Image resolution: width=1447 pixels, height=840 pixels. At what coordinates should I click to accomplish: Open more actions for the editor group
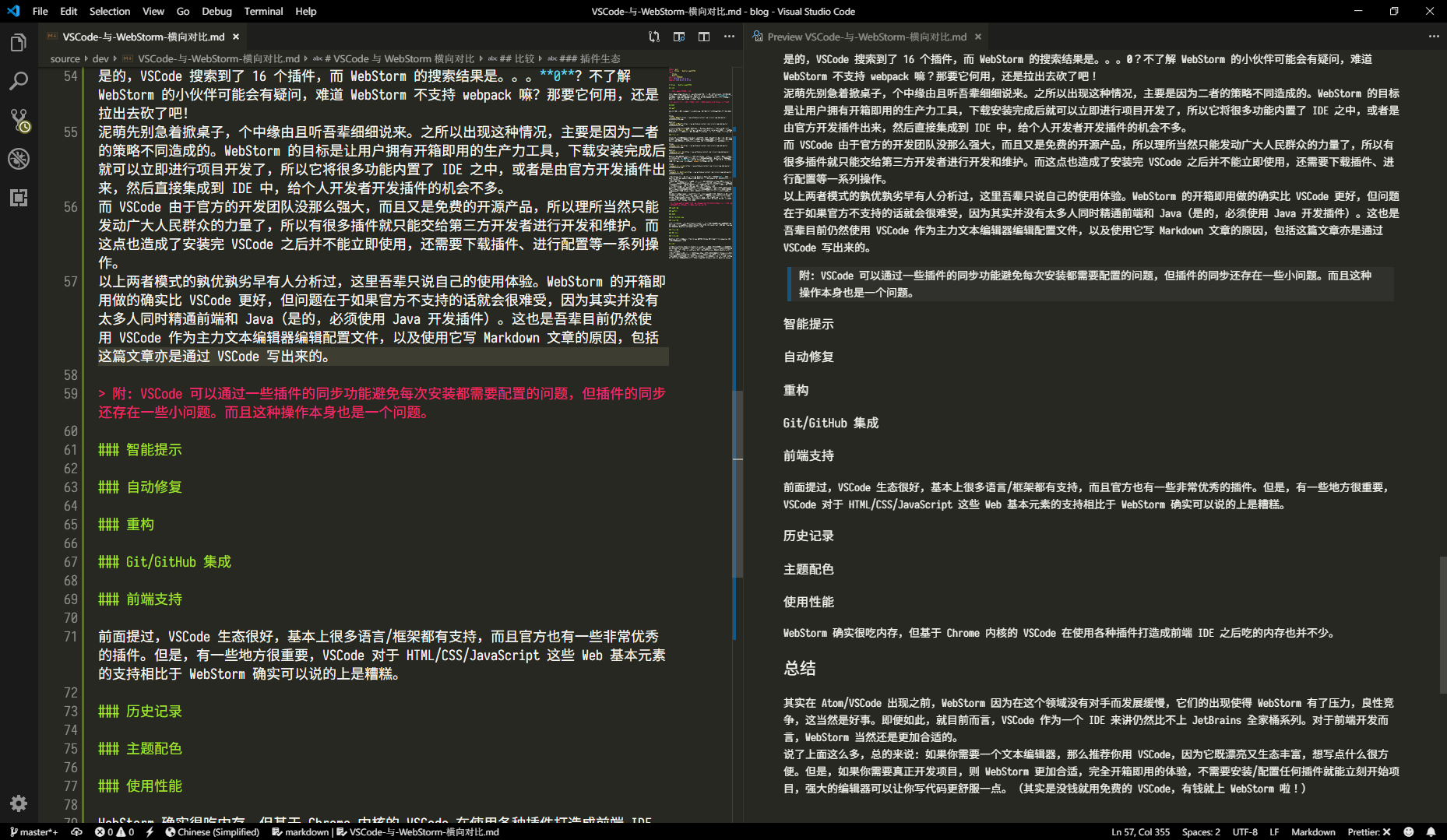[729, 37]
